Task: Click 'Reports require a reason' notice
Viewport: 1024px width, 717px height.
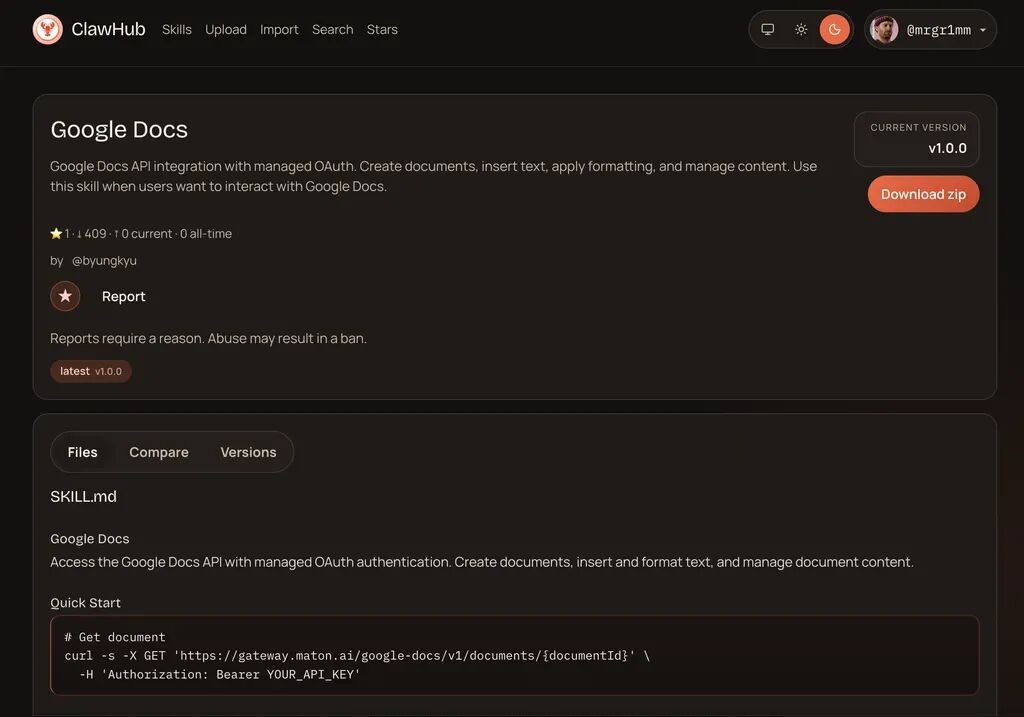Action: click(208, 338)
